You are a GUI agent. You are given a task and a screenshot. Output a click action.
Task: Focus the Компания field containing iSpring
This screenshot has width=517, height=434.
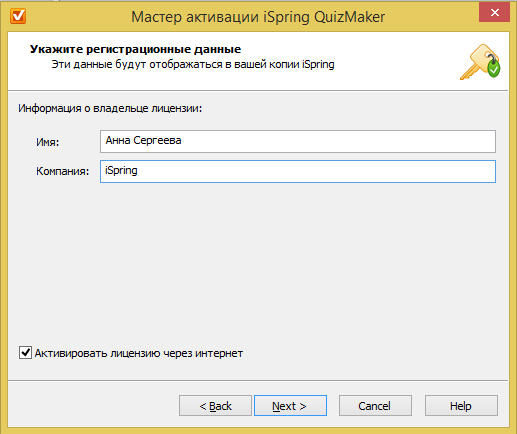tap(298, 171)
